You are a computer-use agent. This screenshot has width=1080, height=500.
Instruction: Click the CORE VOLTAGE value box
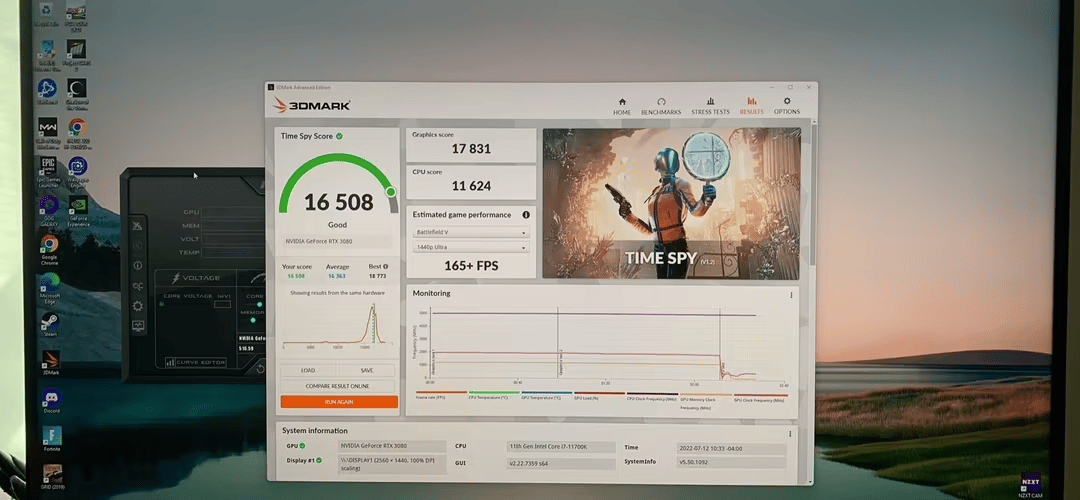pos(222,304)
